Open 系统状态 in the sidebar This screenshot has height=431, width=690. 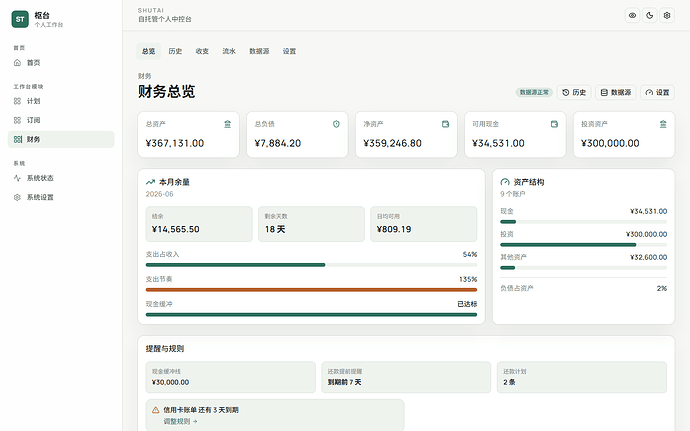pyautogui.click(x=61, y=178)
